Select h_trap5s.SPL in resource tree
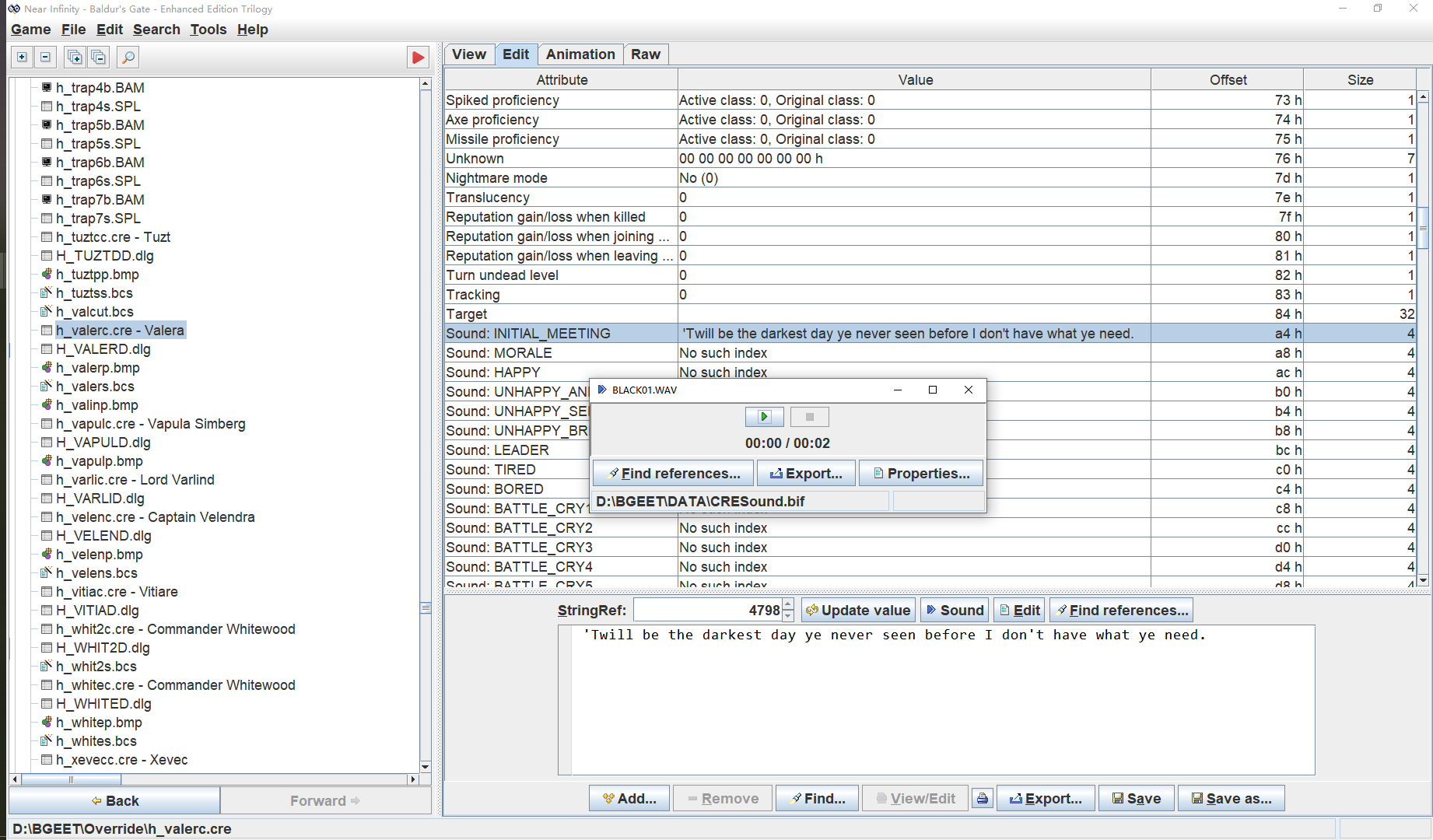Image resolution: width=1433 pixels, height=840 pixels. [98, 144]
